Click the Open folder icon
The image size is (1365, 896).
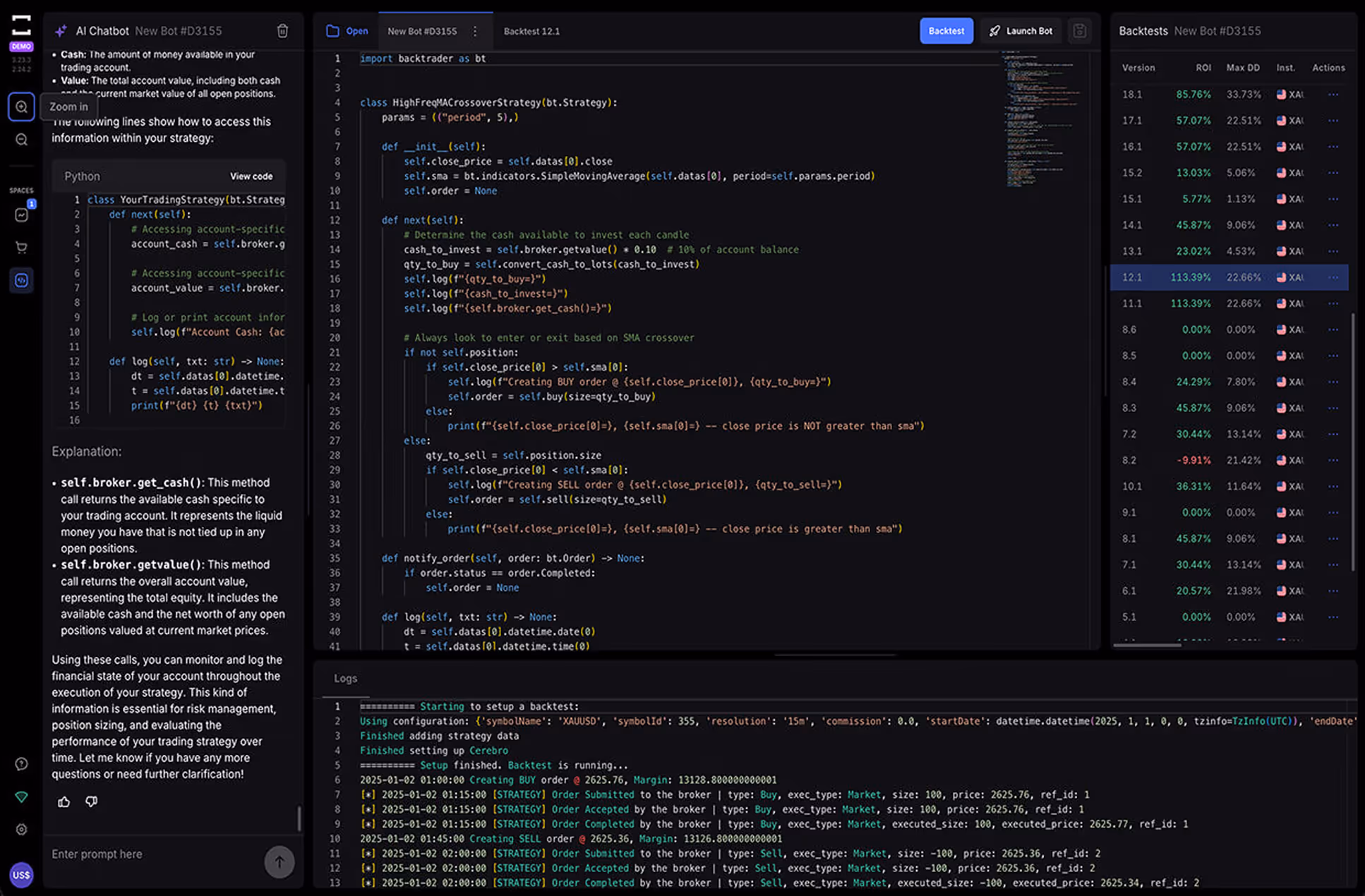pos(332,31)
